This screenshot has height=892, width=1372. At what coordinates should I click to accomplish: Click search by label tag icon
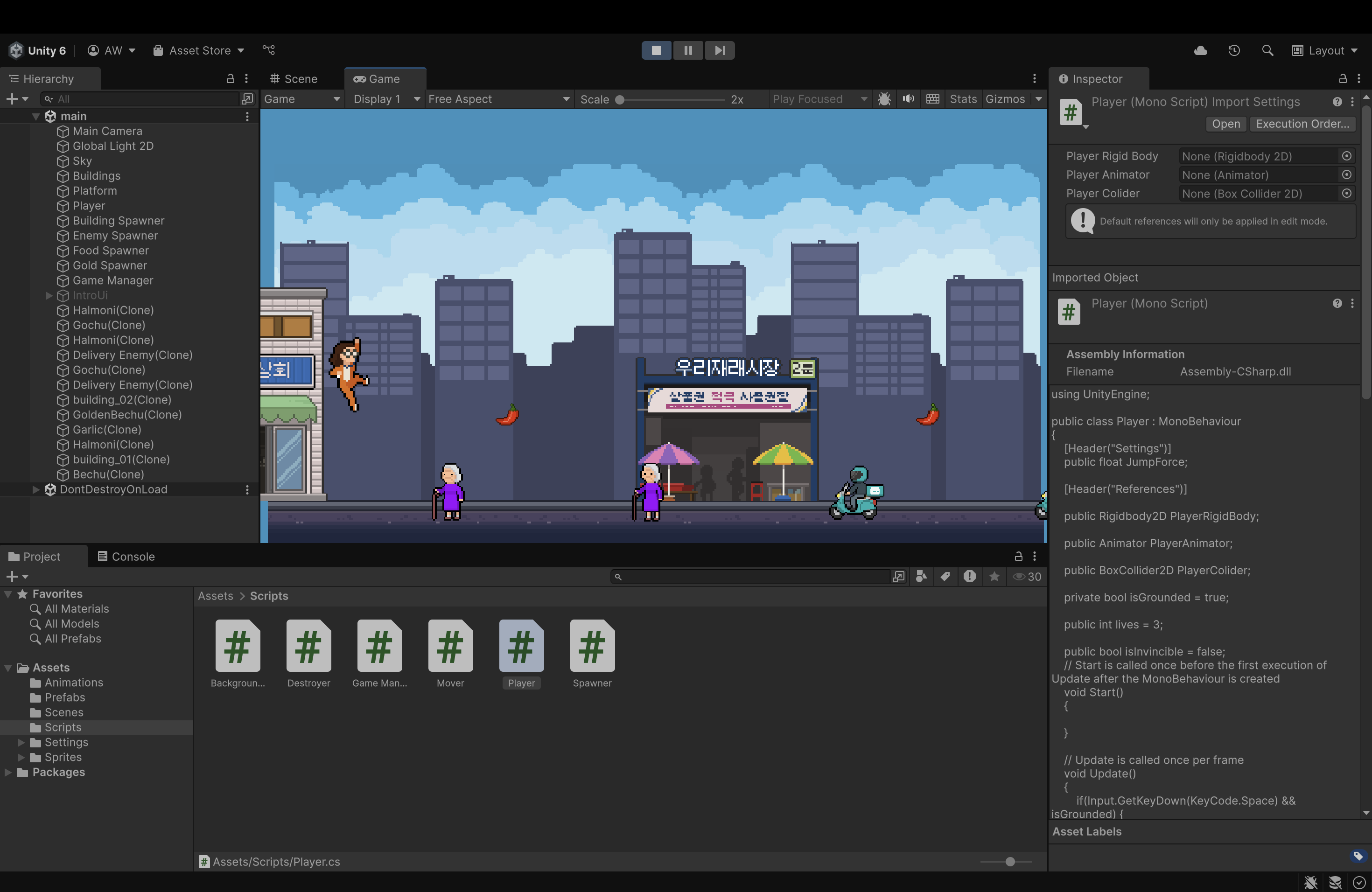[945, 576]
